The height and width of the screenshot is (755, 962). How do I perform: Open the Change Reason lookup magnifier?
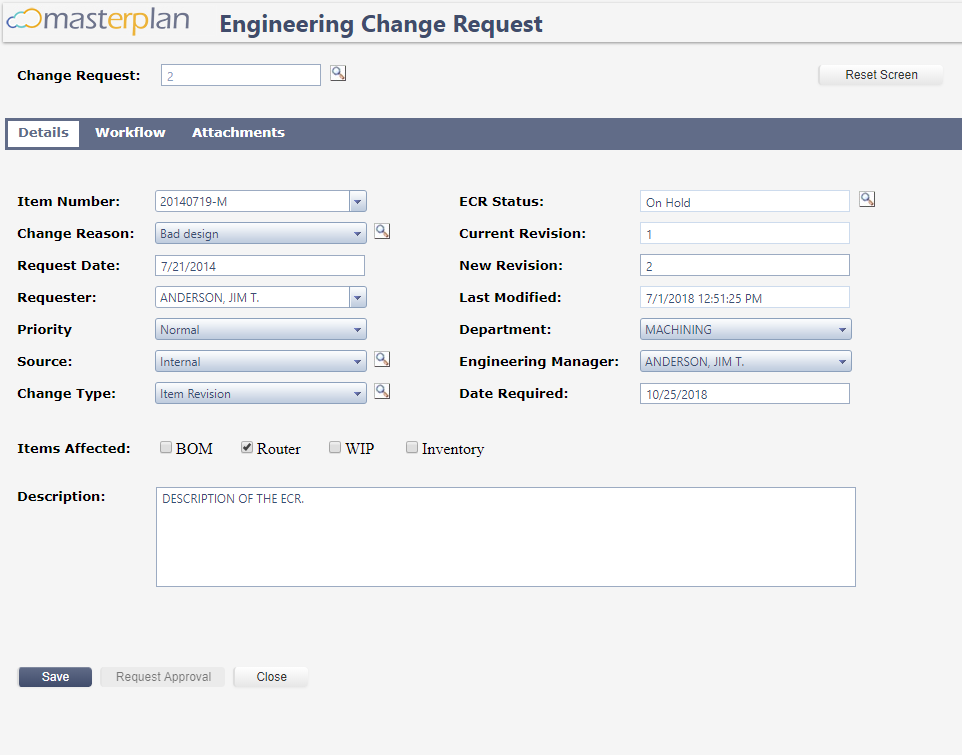(x=382, y=231)
